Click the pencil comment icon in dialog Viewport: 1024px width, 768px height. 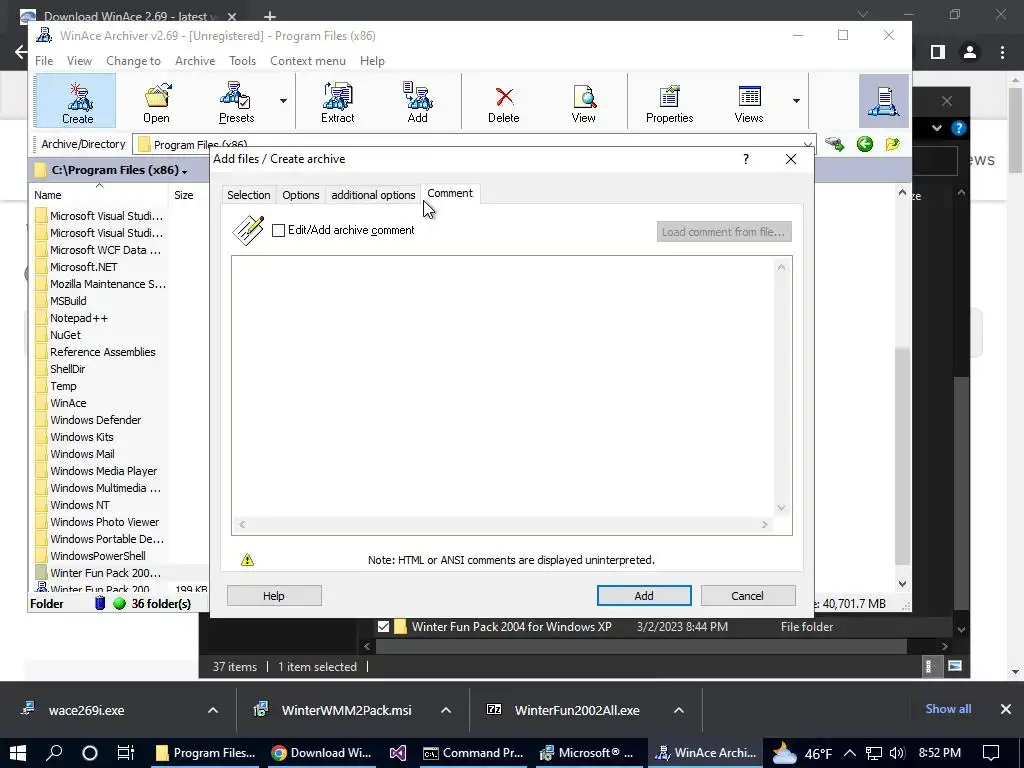coord(248,231)
